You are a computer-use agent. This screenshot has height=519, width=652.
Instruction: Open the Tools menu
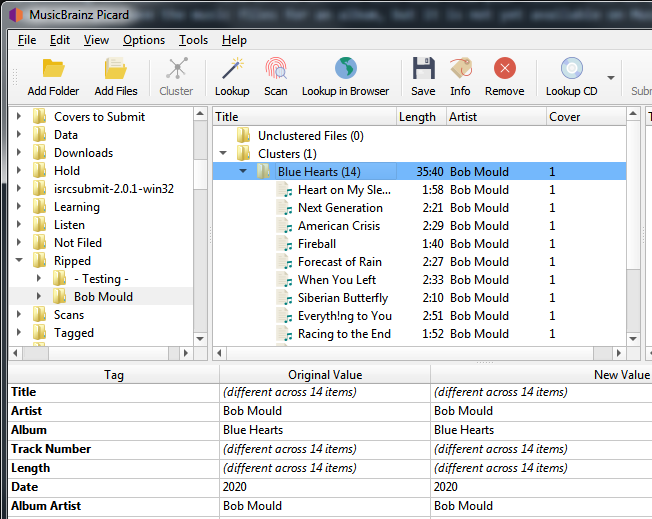coord(193,40)
